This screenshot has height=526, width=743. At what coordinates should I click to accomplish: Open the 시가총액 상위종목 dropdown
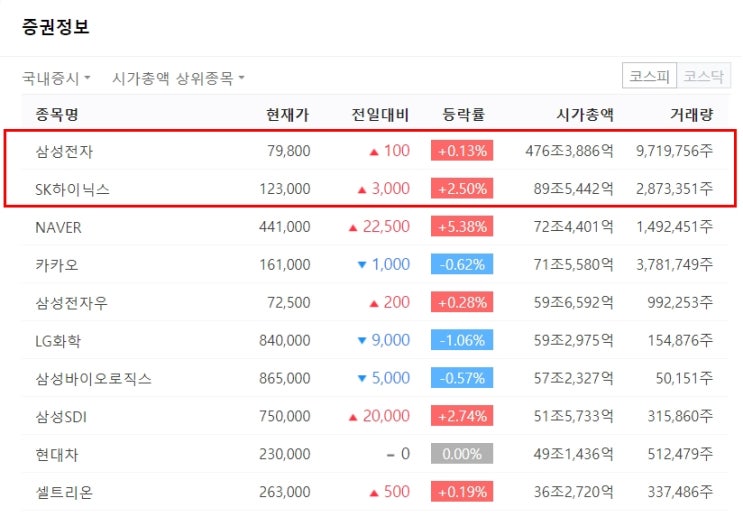[178, 78]
